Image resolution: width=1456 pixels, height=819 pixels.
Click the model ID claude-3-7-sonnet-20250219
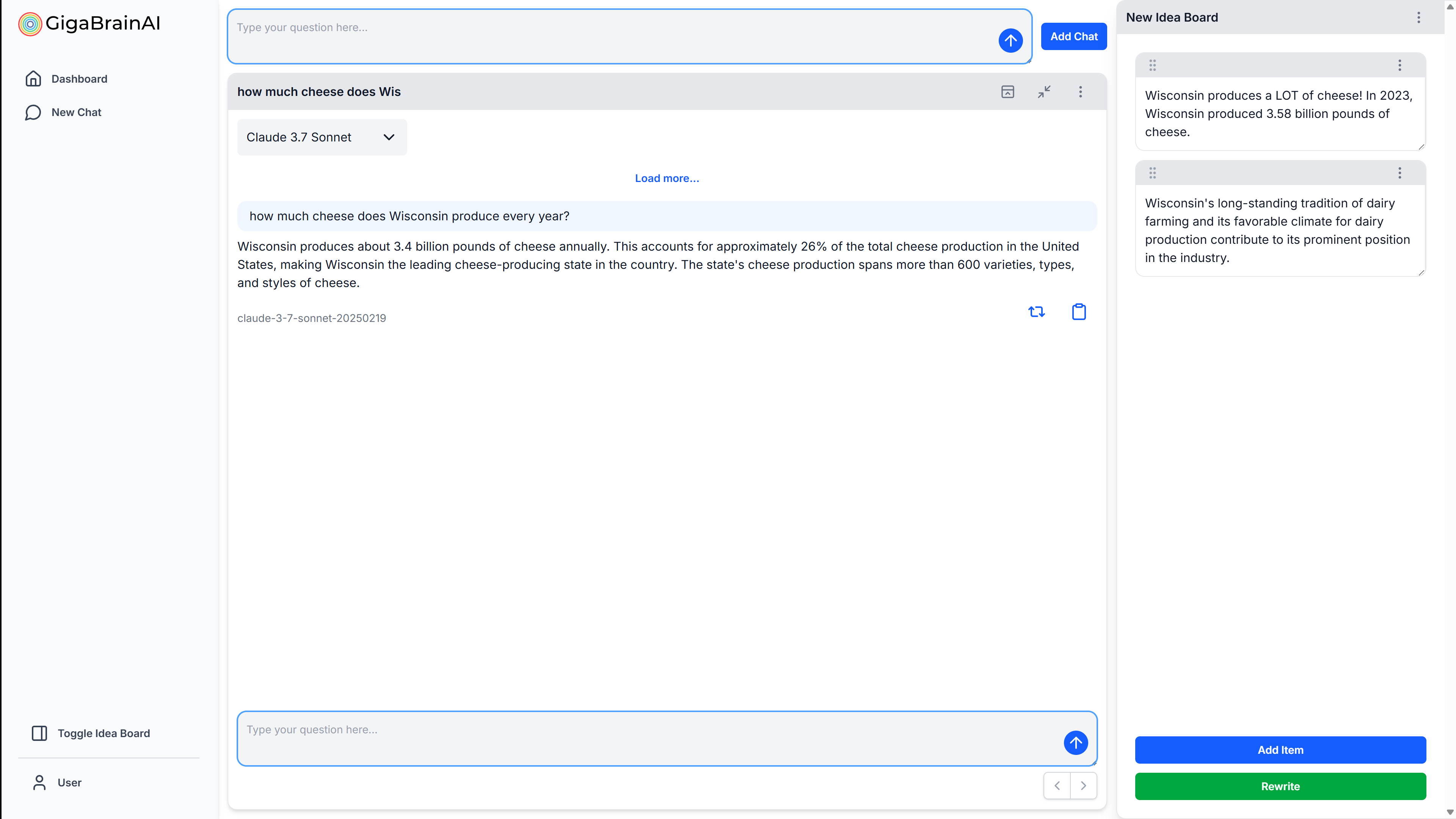(x=311, y=318)
